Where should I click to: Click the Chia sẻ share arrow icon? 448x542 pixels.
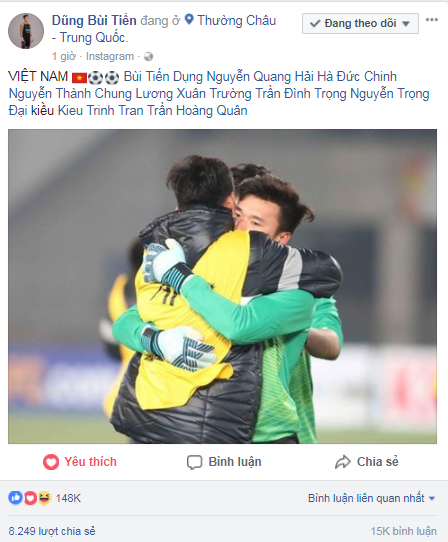click(x=343, y=462)
